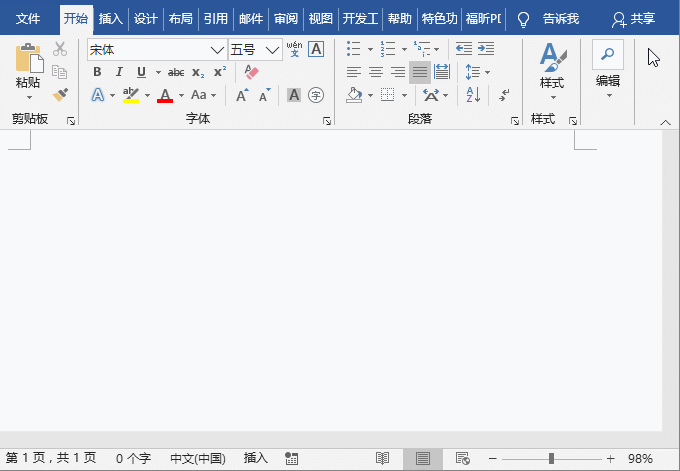This screenshot has height=471, width=680.
Task: Switch to the 审阅 tab
Action: coord(286,19)
